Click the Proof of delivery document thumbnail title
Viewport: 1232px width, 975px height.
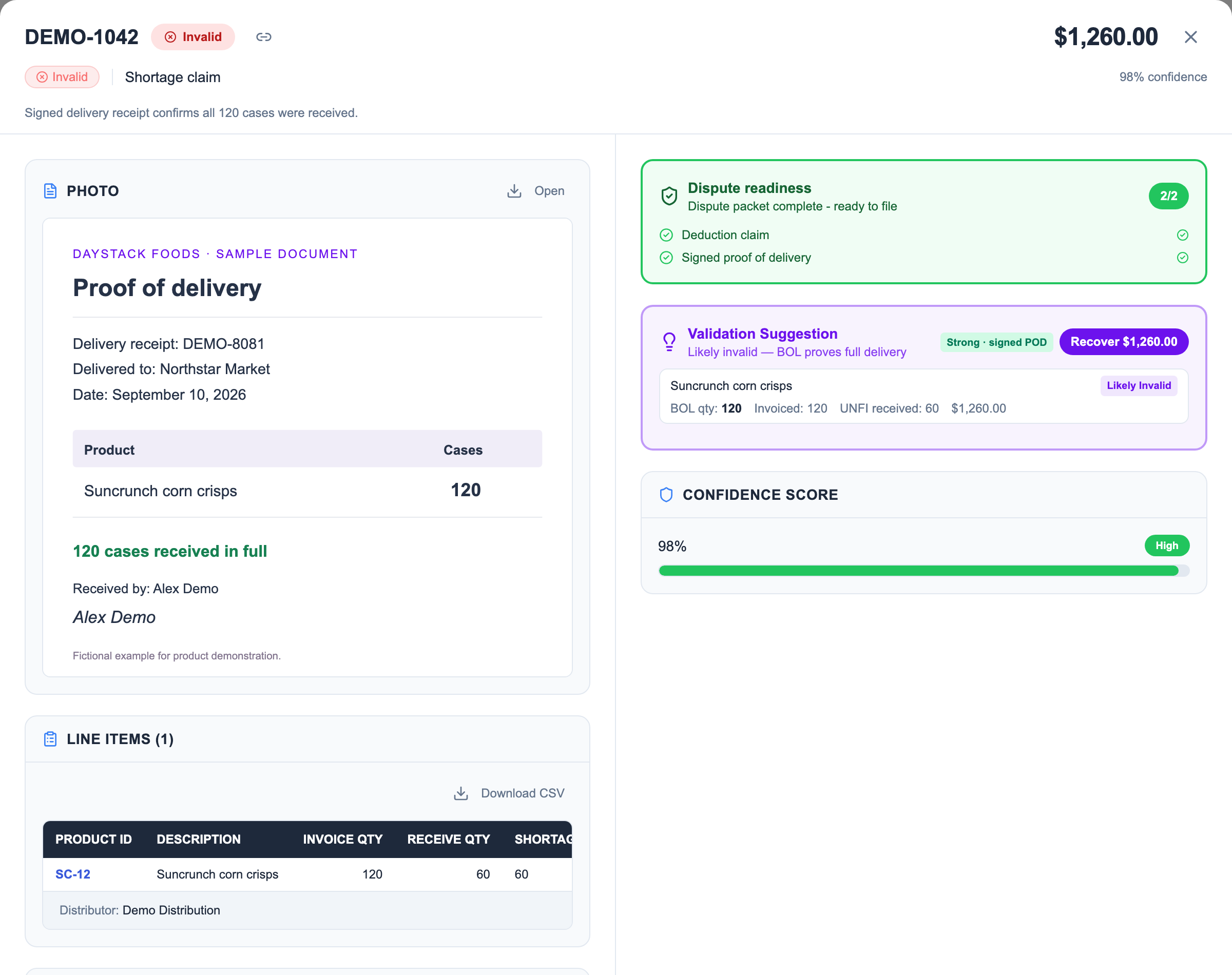[x=167, y=288]
